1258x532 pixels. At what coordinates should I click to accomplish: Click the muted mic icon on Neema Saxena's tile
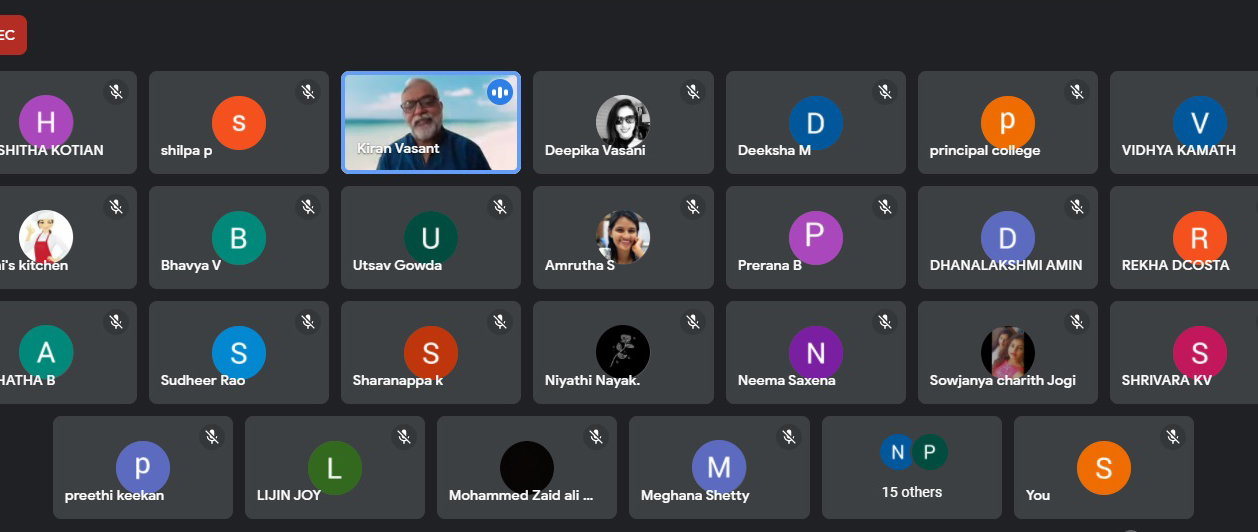pos(885,322)
